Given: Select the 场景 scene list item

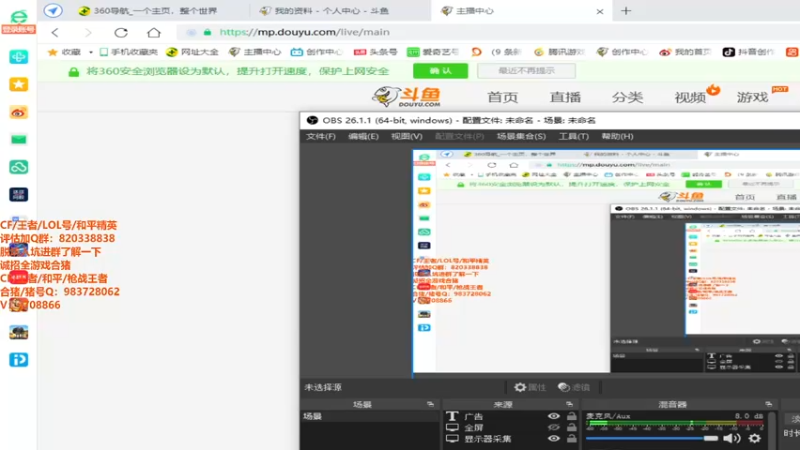Looking at the screenshot, I should (x=370, y=416).
